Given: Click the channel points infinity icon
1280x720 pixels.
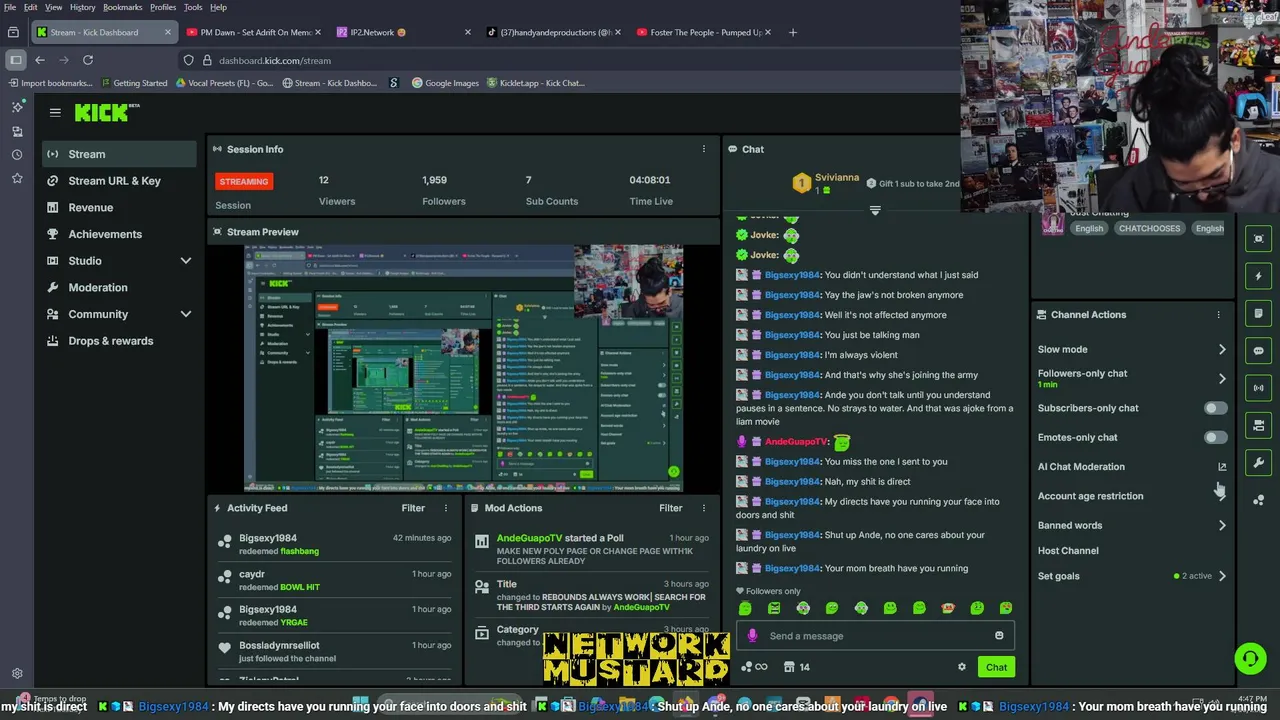Looking at the screenshot, I should [754, 667].
